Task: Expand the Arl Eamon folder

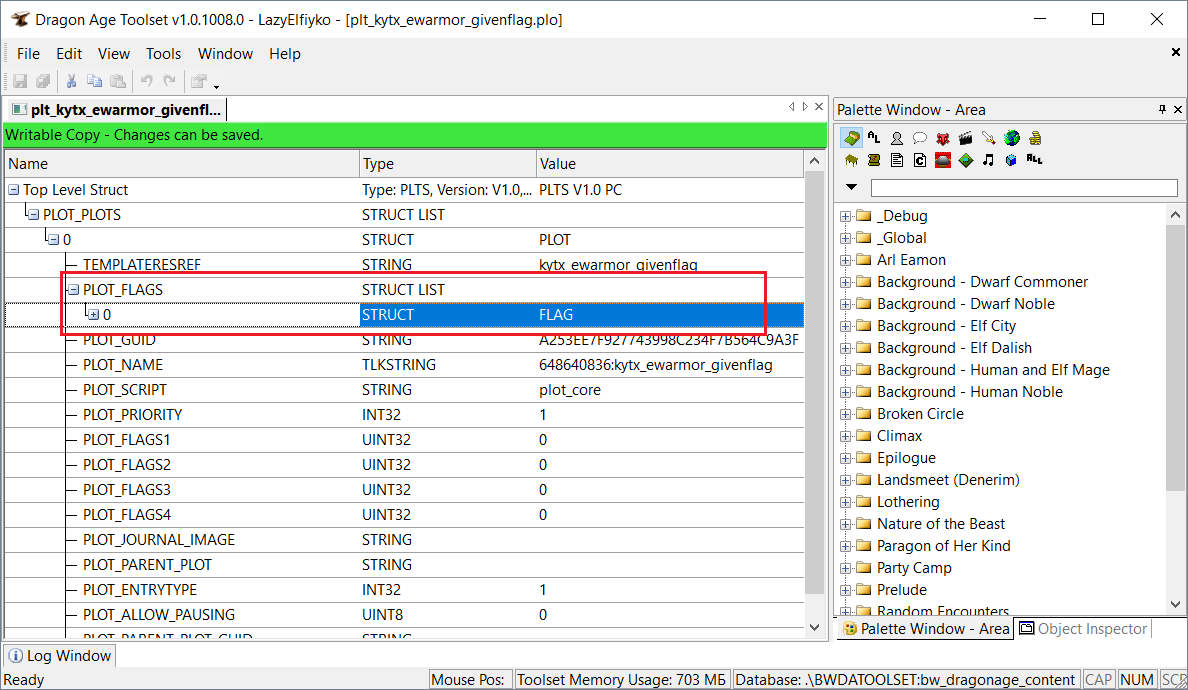Action: [x=846, y=260]
